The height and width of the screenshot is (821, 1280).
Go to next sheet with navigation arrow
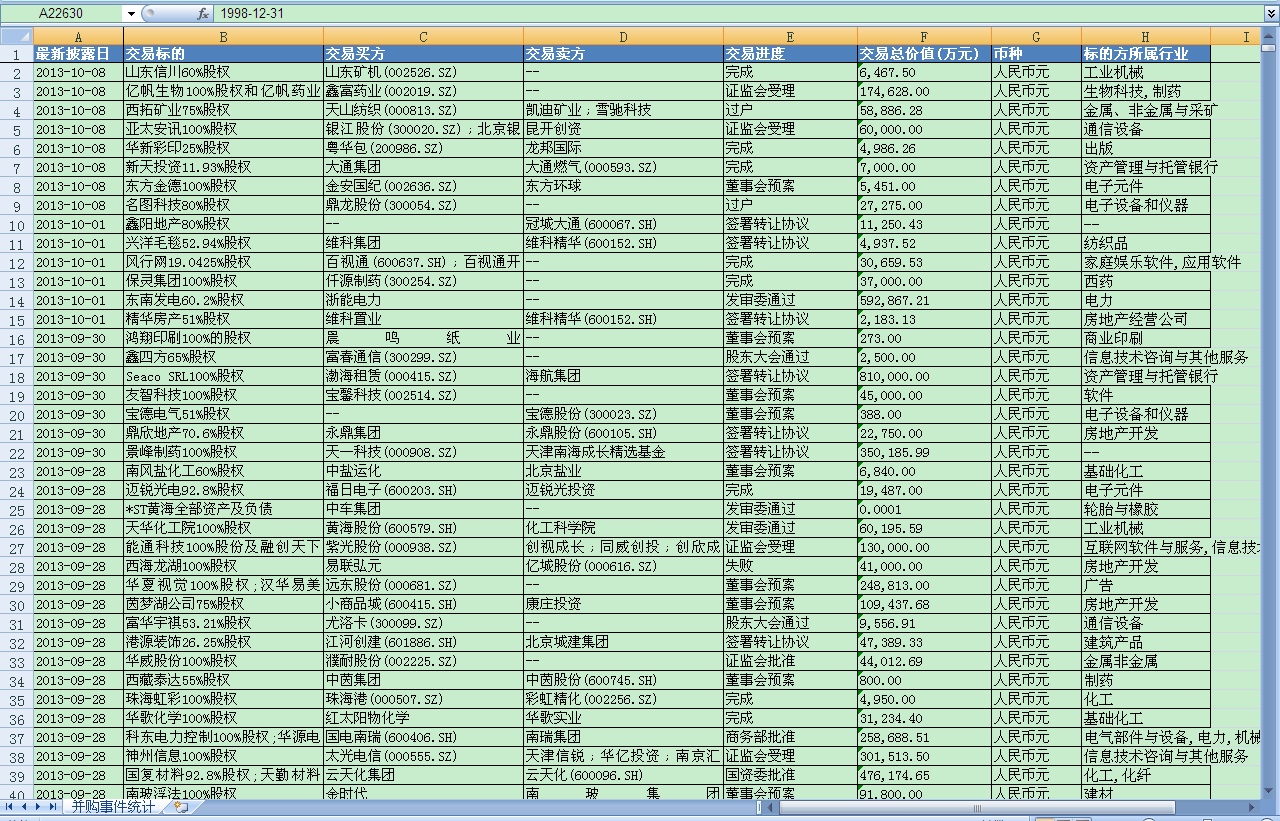38,806
